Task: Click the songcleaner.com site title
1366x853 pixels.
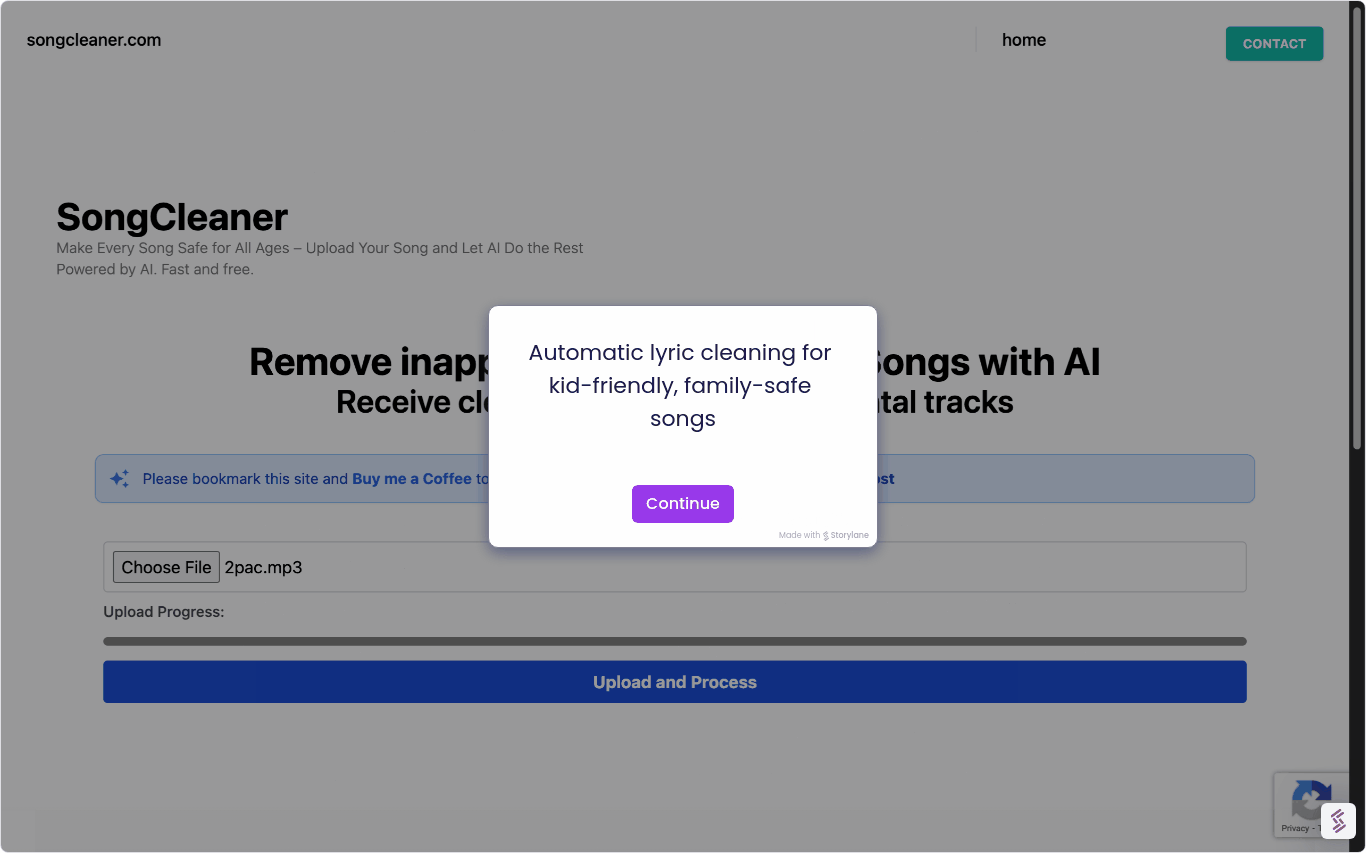Action: pos(93,40)
